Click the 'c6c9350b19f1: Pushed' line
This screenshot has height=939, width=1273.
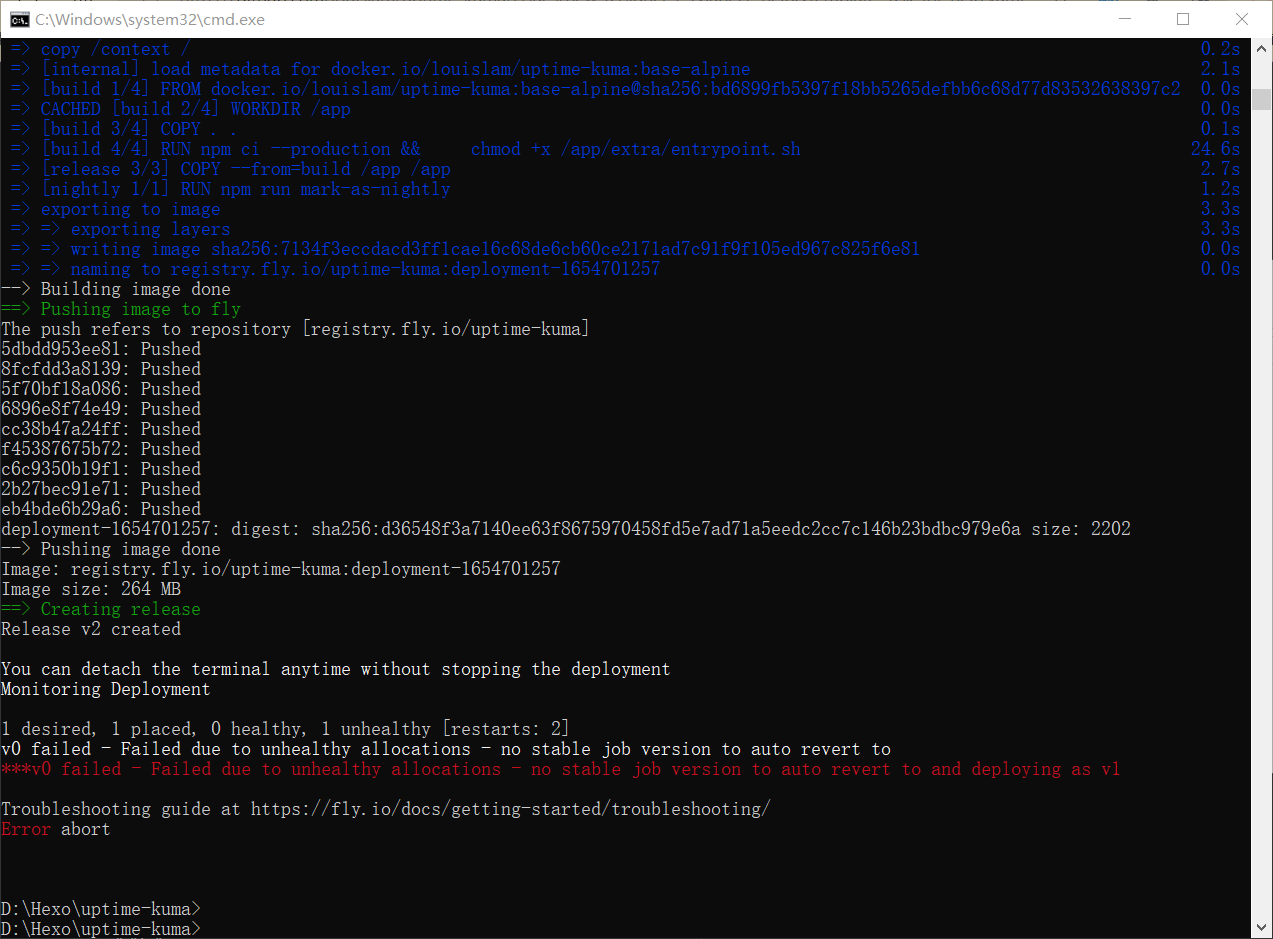click(101, 469)
